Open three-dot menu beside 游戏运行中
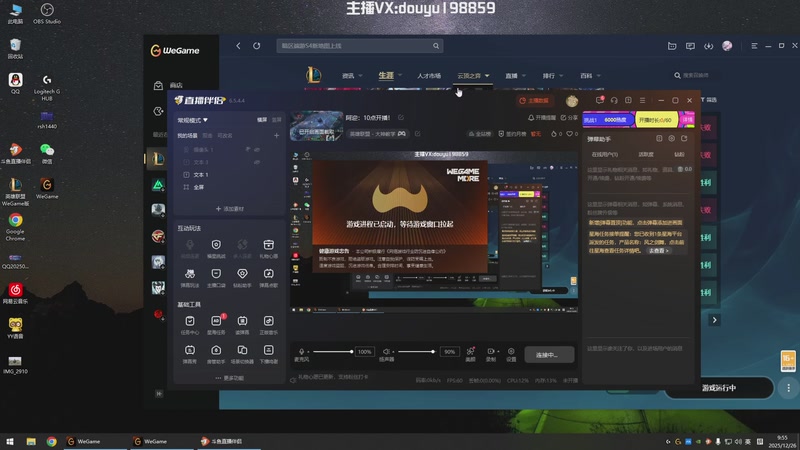The width and height of the screenshot is (800, 450). [x=788, y=388]
